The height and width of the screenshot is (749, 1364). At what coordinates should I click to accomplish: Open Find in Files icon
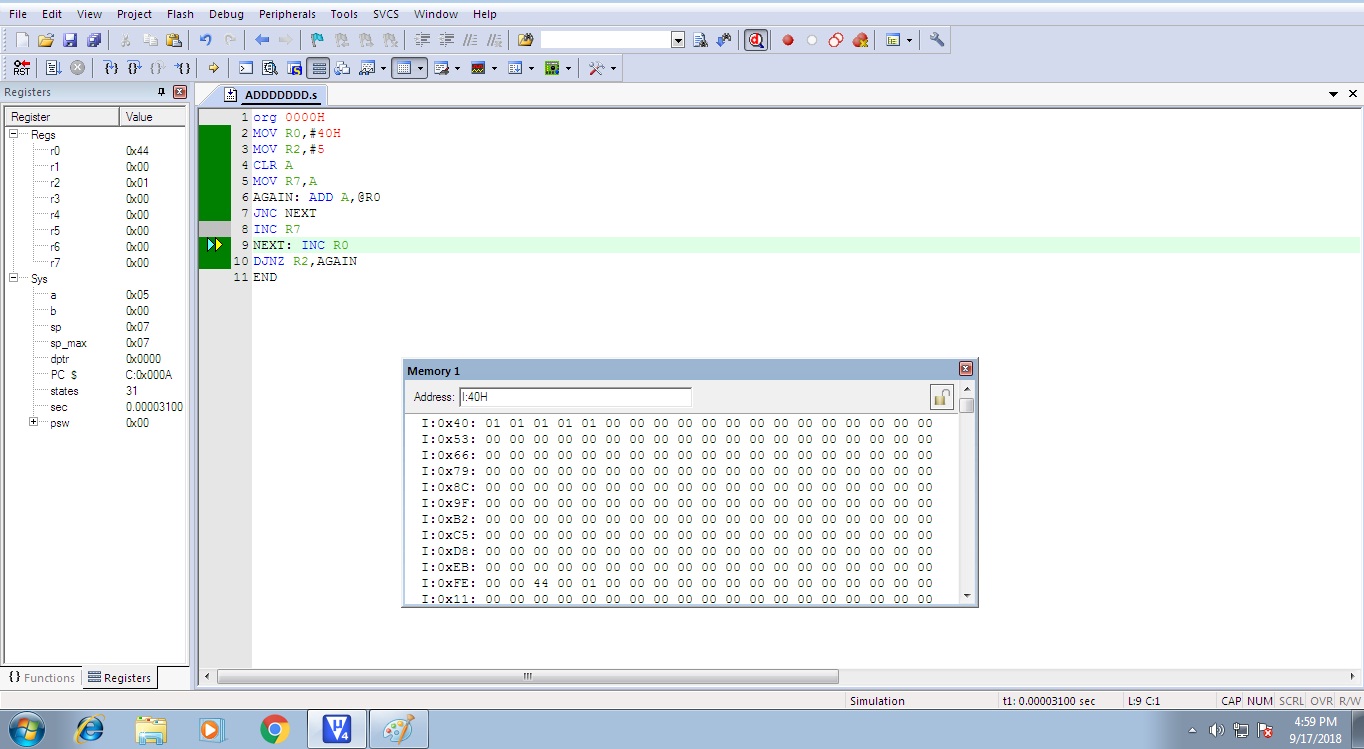[526, 40]
